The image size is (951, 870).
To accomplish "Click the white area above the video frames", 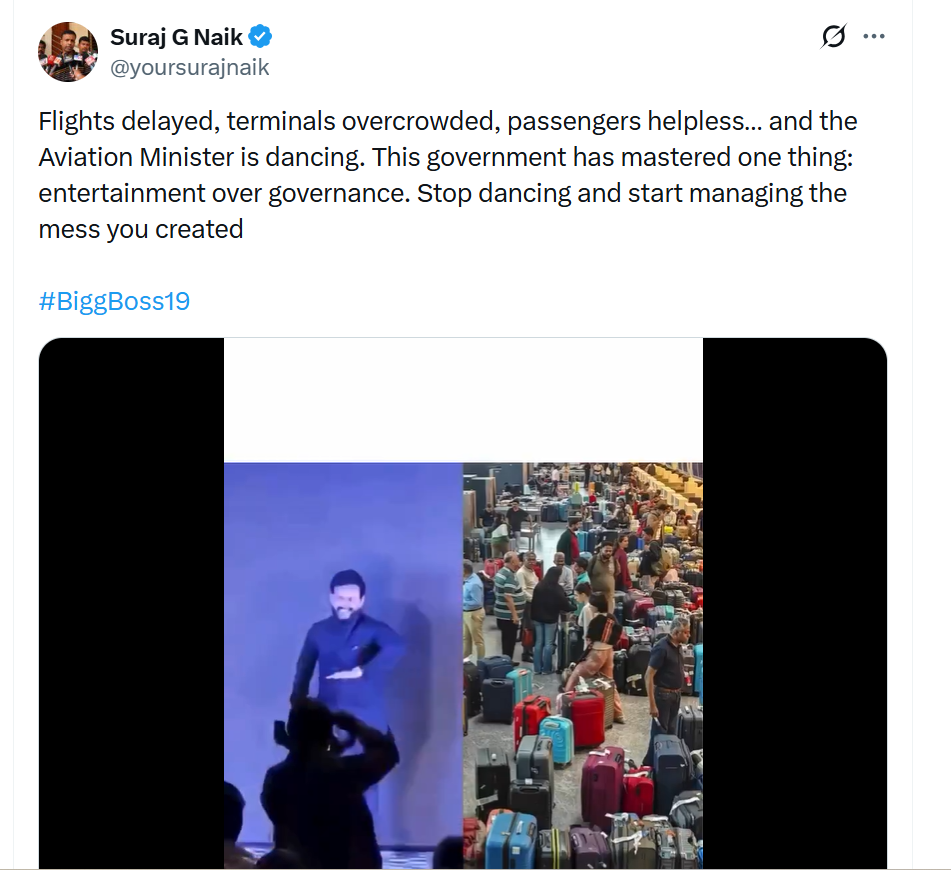I will click(463, 400).
